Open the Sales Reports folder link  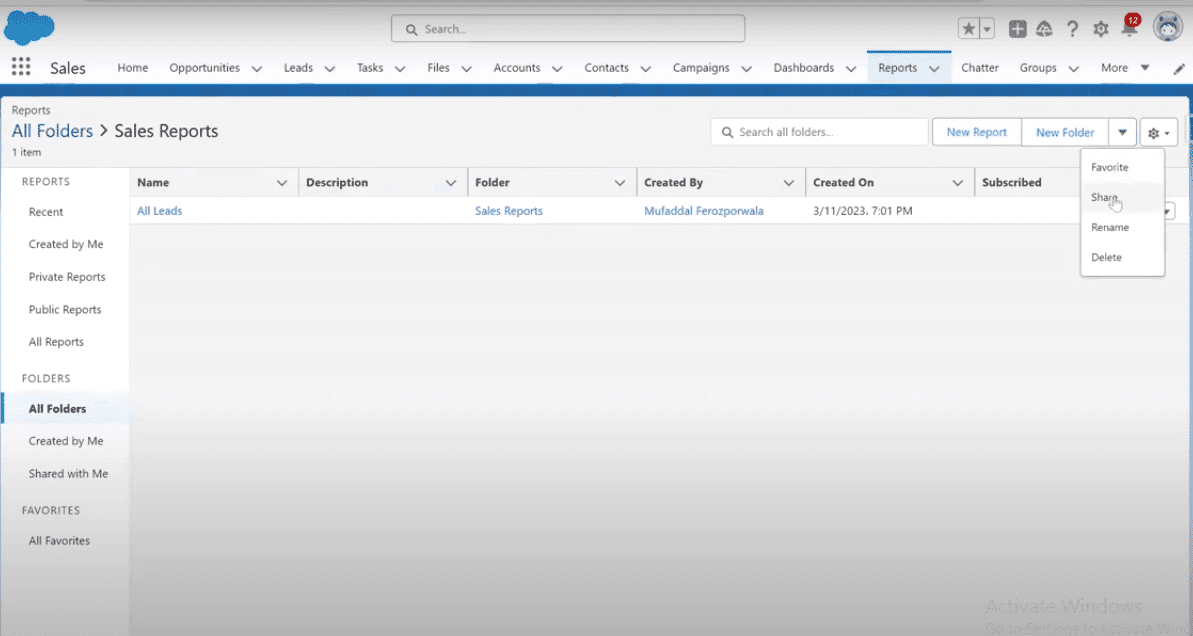(x=508, y=211)
